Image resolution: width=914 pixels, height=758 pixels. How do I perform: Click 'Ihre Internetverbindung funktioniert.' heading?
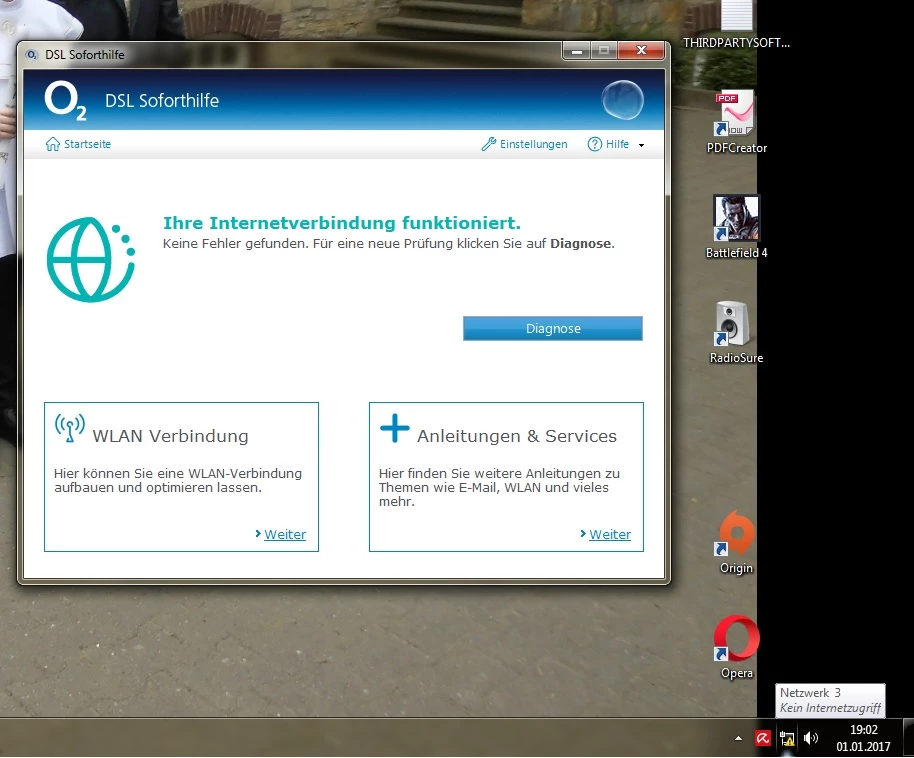(342, 223)
